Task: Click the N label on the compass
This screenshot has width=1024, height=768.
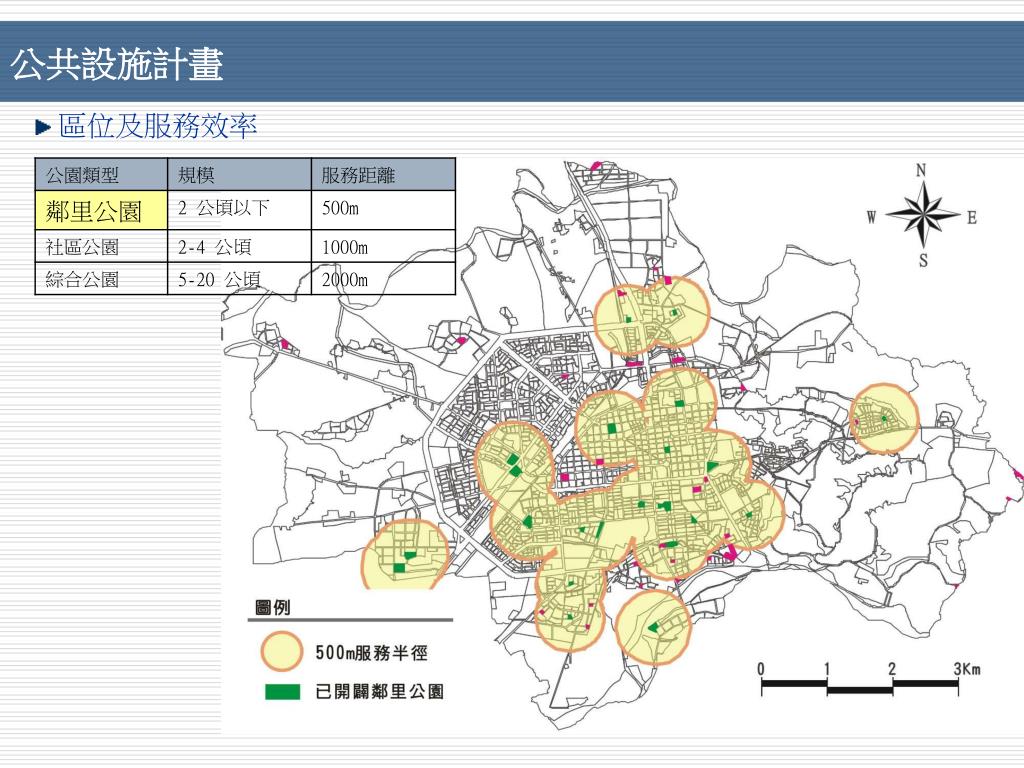Action: [921, 170]
